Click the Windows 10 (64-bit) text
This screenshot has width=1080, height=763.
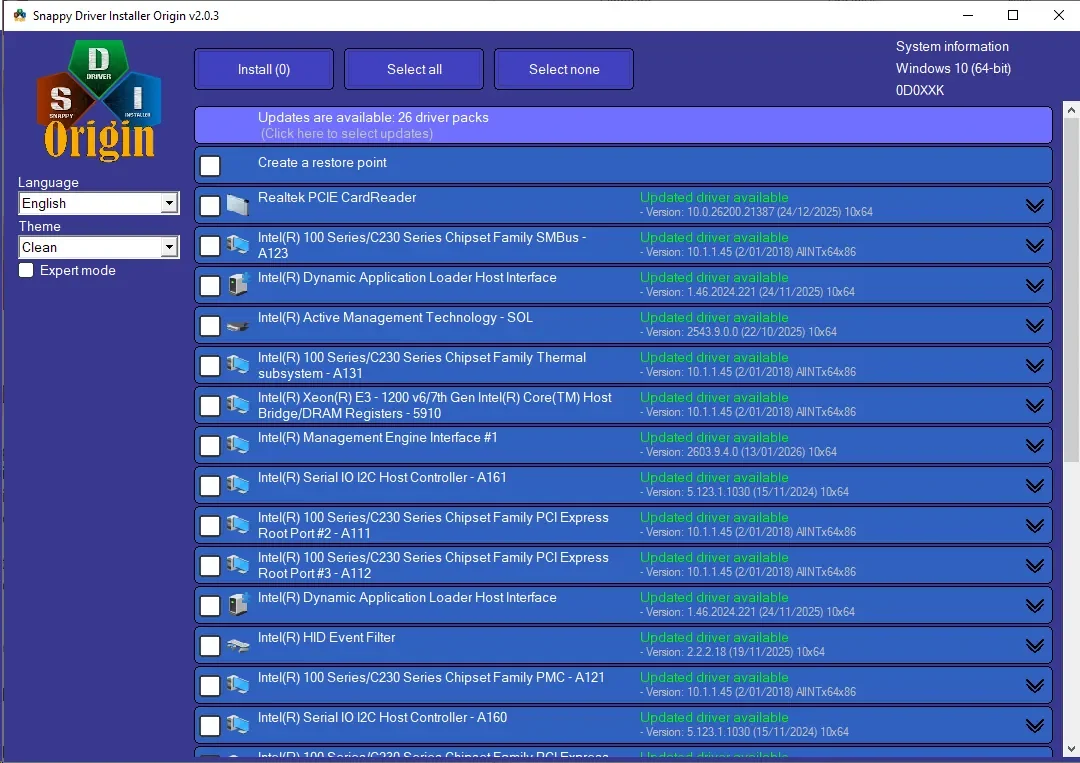click(953, 68)
